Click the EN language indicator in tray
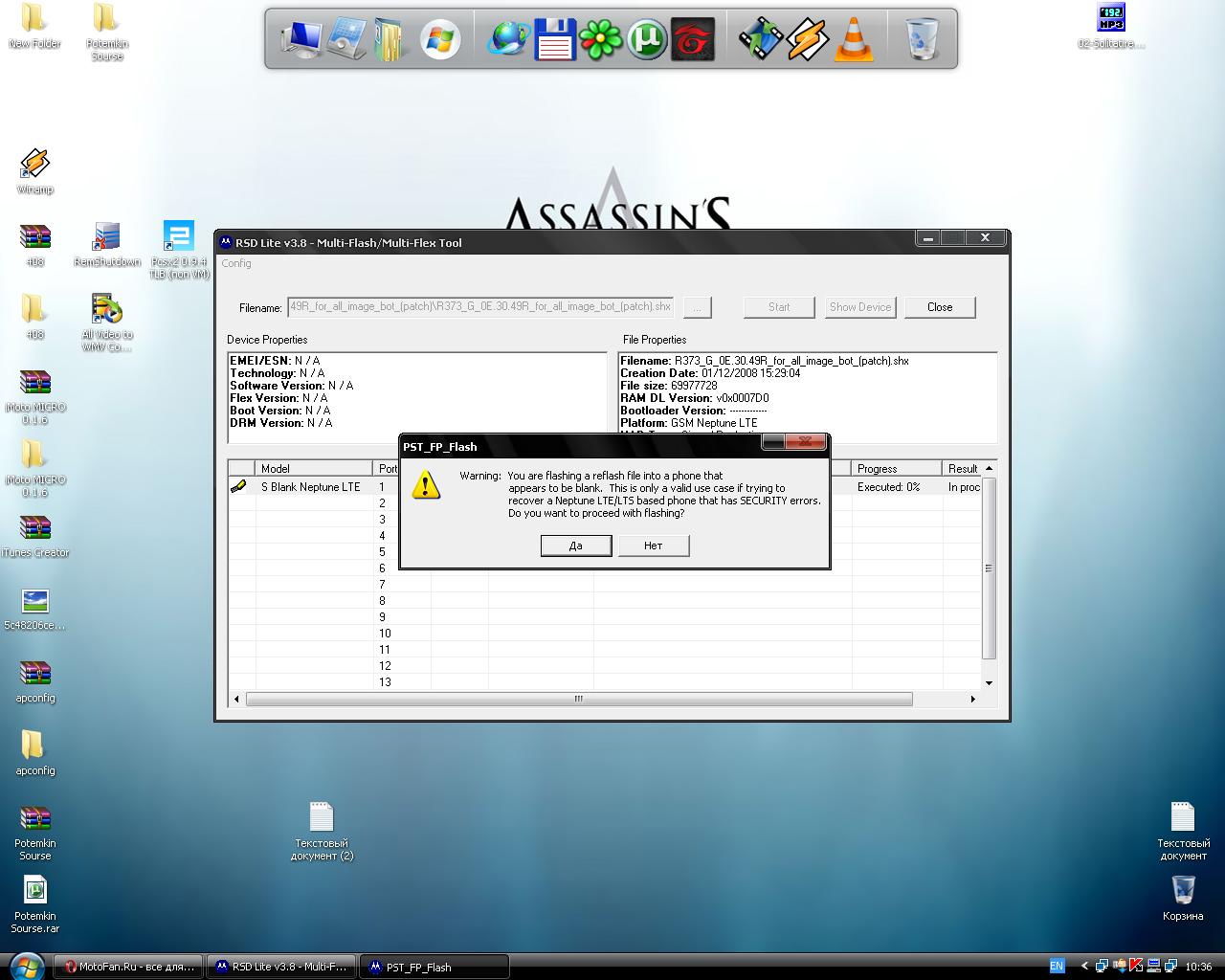 point(1057,967)
